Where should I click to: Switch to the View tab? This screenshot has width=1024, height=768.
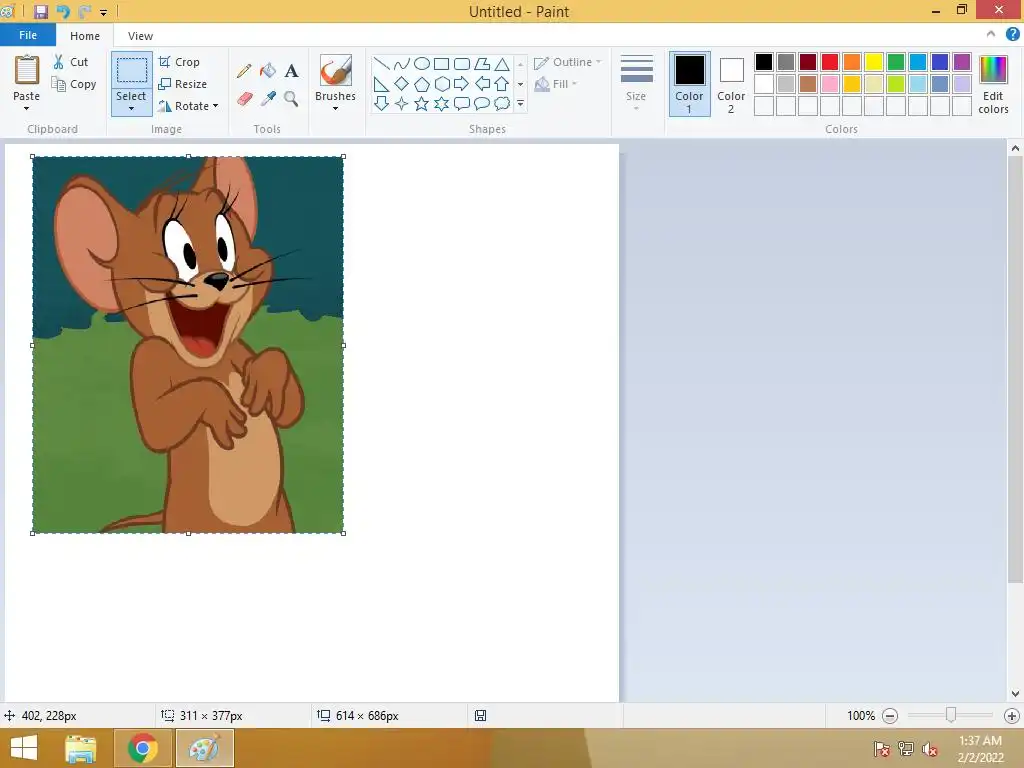coord(140,36)
